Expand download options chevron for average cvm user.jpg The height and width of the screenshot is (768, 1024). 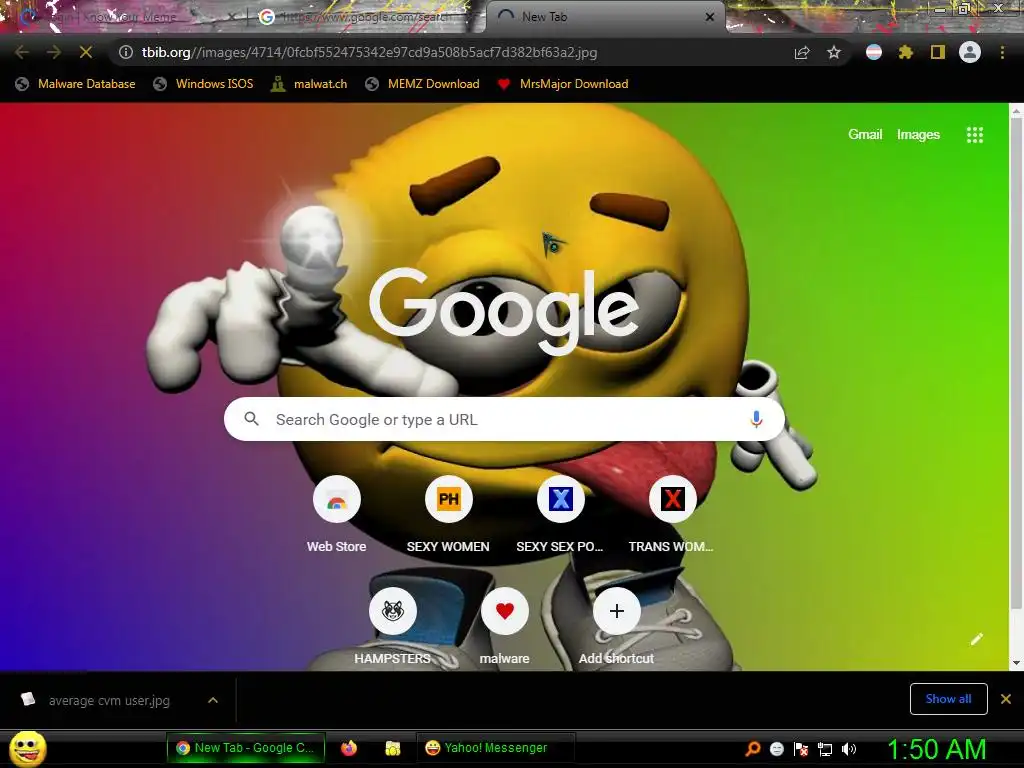coord(213,700)
